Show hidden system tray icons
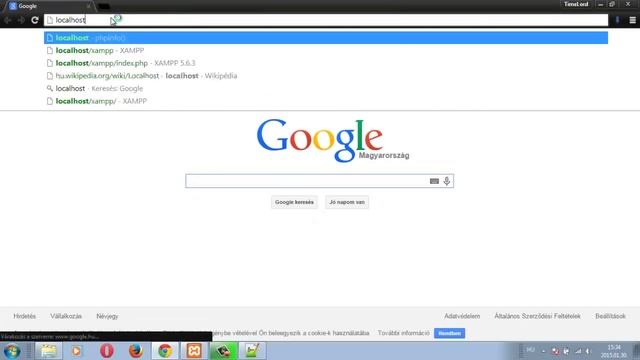The height and width of the screenshot is (360, 640). (543, 351)
